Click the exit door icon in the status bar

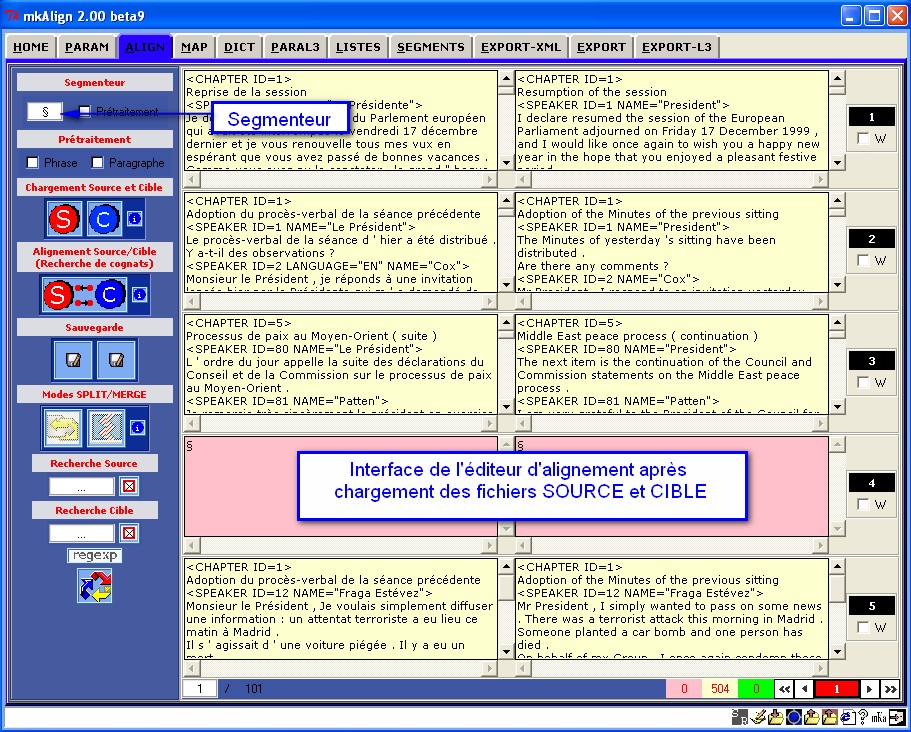point(896,717)
